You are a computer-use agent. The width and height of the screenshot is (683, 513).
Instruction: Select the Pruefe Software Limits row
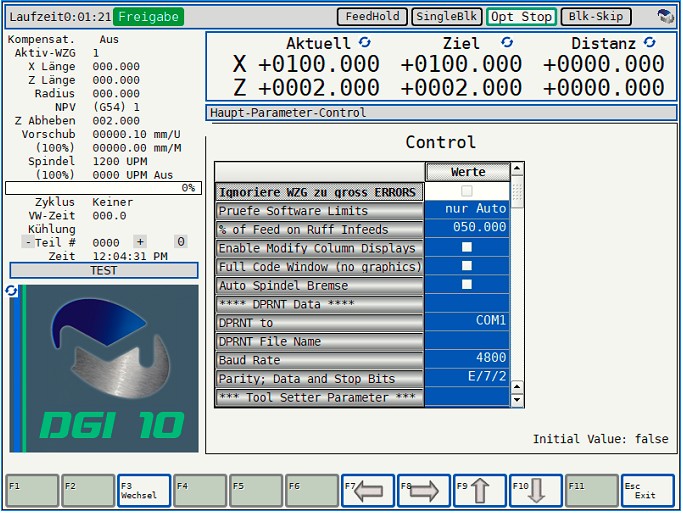pyautogui.click(x=319, y=211)
